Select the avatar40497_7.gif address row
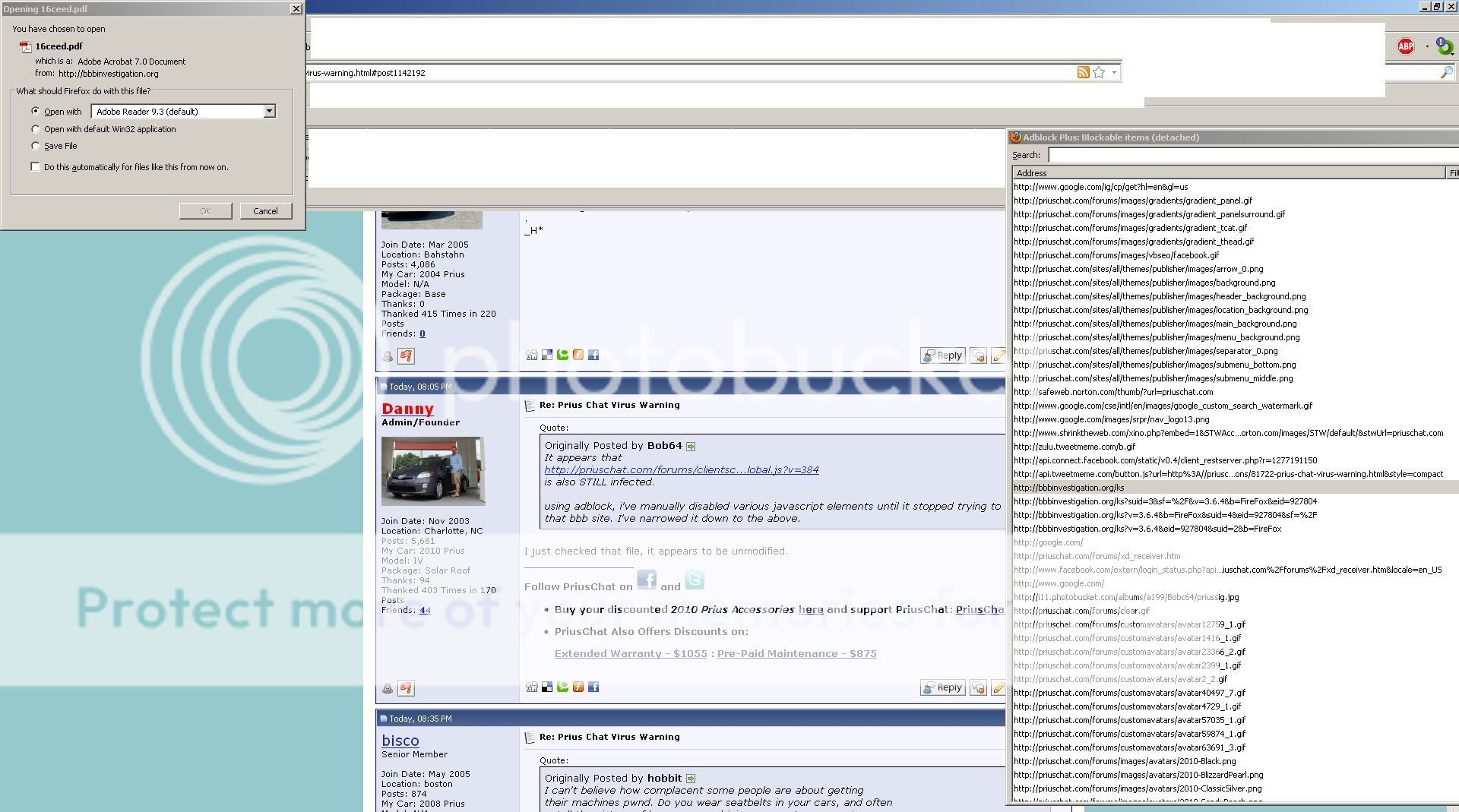Image resolution: width=1459 pixels, height=812 pixels. click(1236, 693)
